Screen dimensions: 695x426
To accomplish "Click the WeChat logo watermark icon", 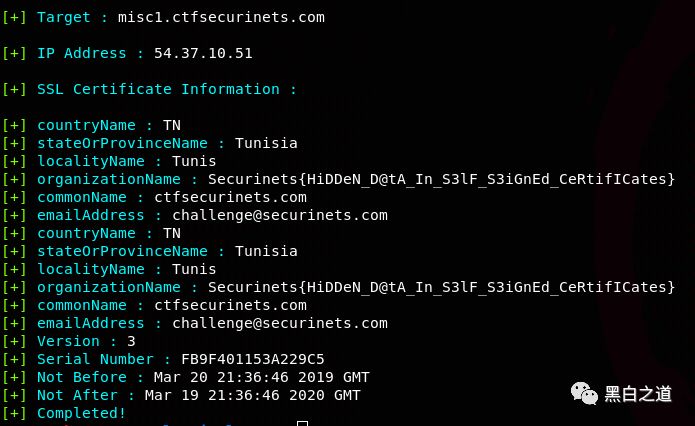I will pyautogui.click(x=585, y=393).
